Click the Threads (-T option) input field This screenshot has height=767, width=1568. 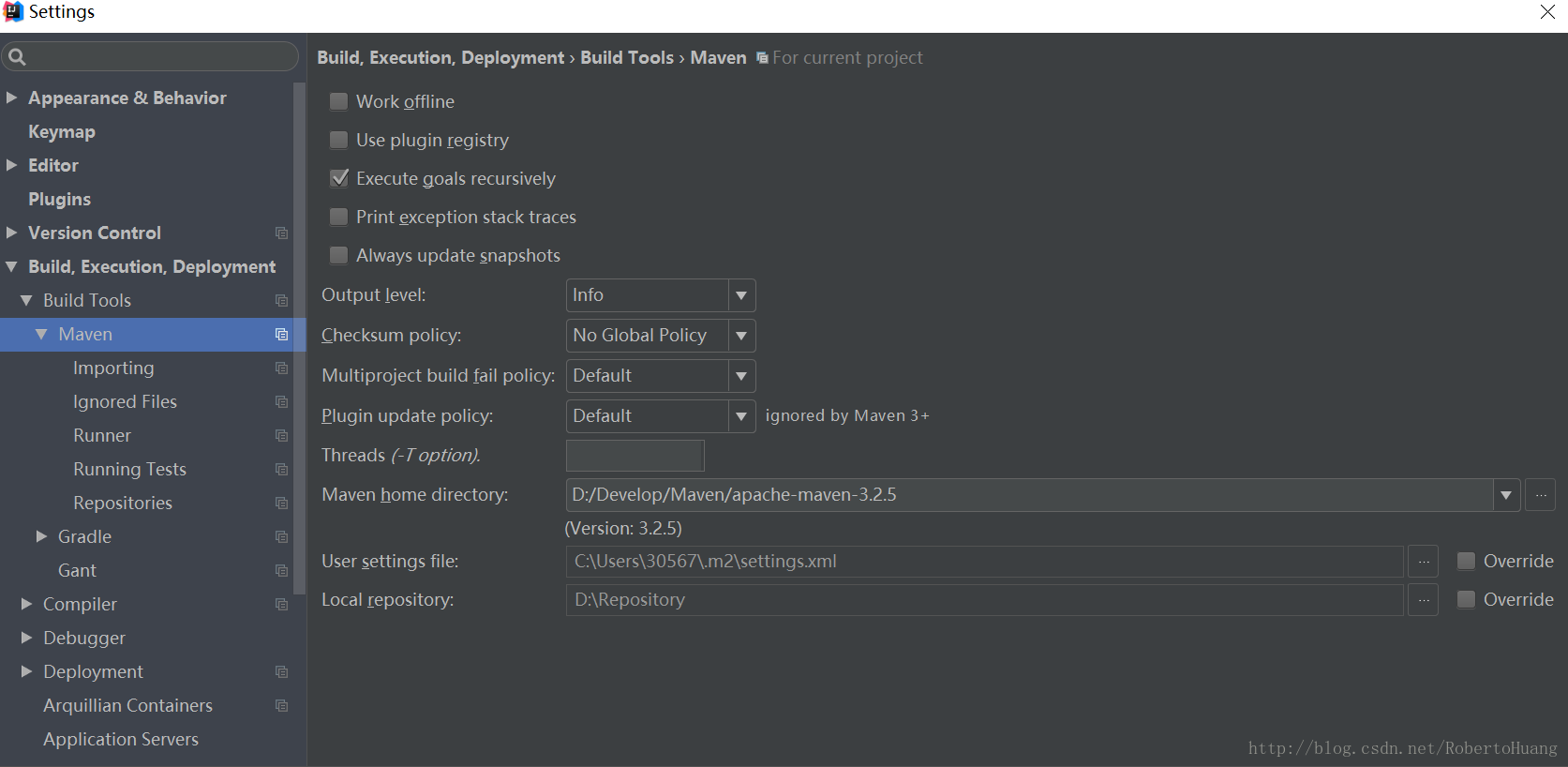(x=635, y=456)
